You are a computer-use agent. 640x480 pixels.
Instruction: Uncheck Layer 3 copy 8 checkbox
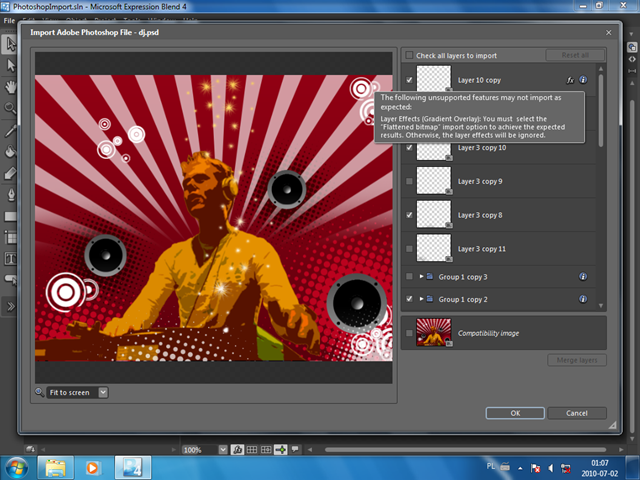click(409, 215)
